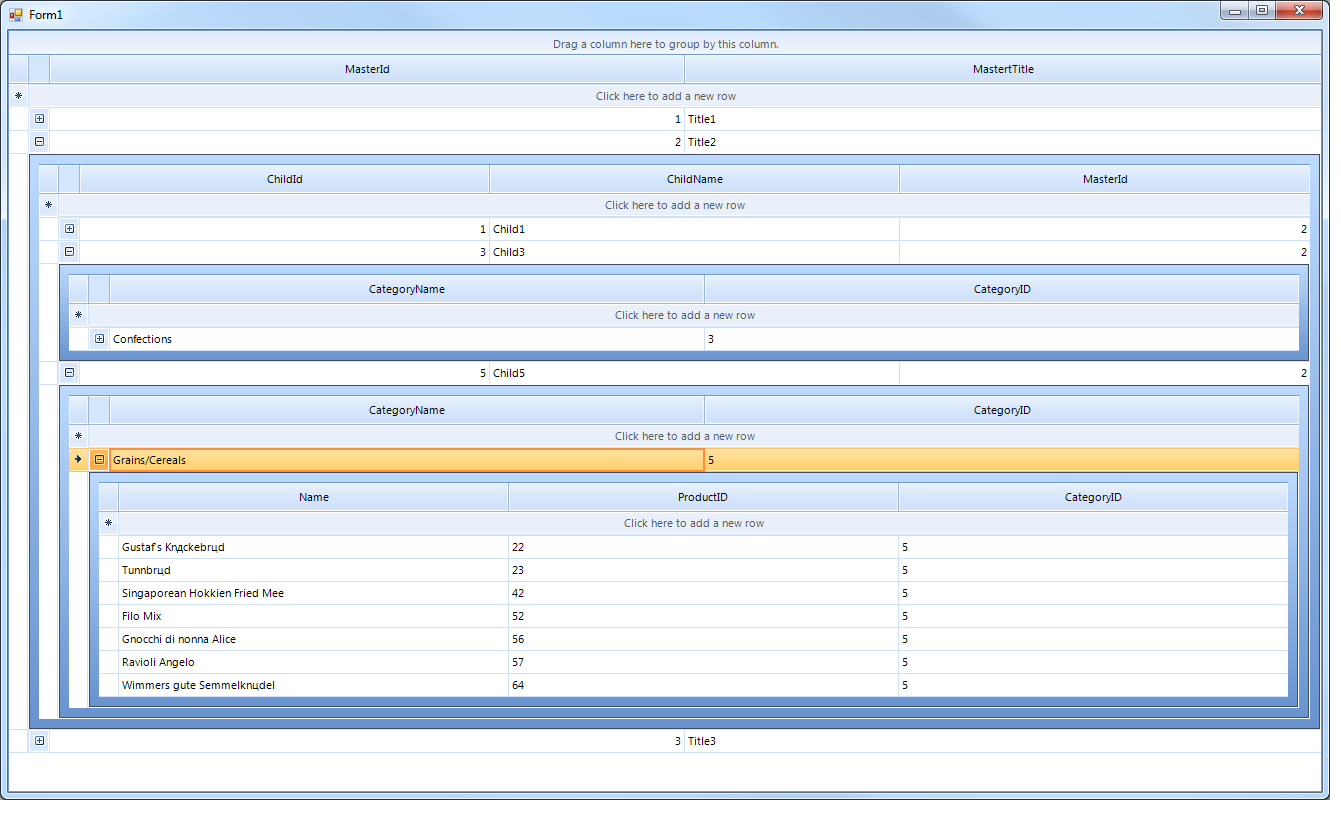The height and width of the screenshot is (821, 1341).
Task: Expand the Child1 row
Action: tap(69, 229)
